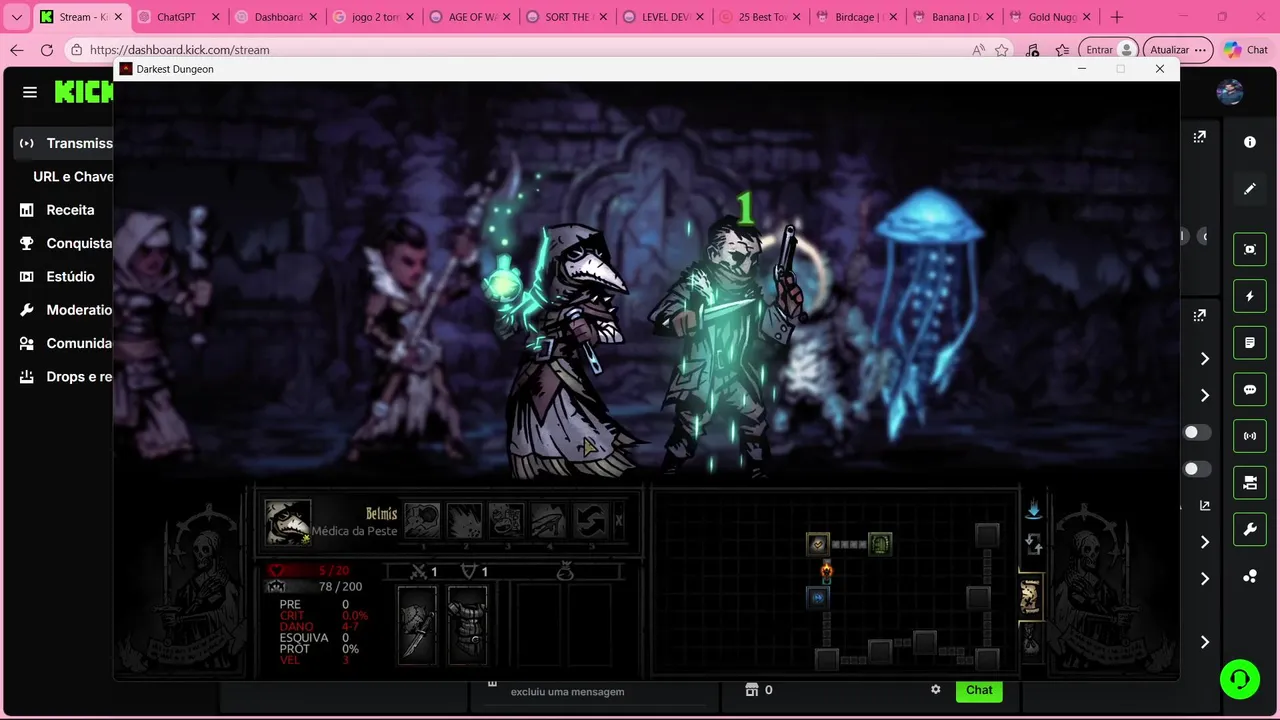The height and width of the screenshot is (720, 1280).
Task: Click the green curio room map node
Action: coord(880,544)
